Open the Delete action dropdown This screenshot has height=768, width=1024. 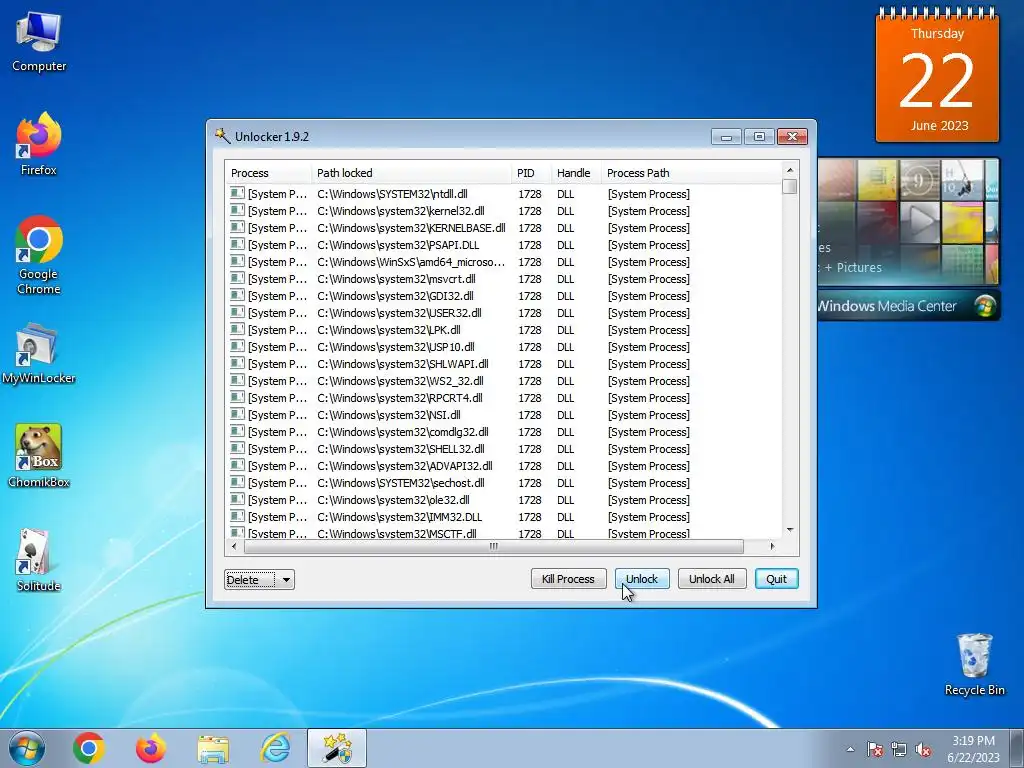click(259, 579)
